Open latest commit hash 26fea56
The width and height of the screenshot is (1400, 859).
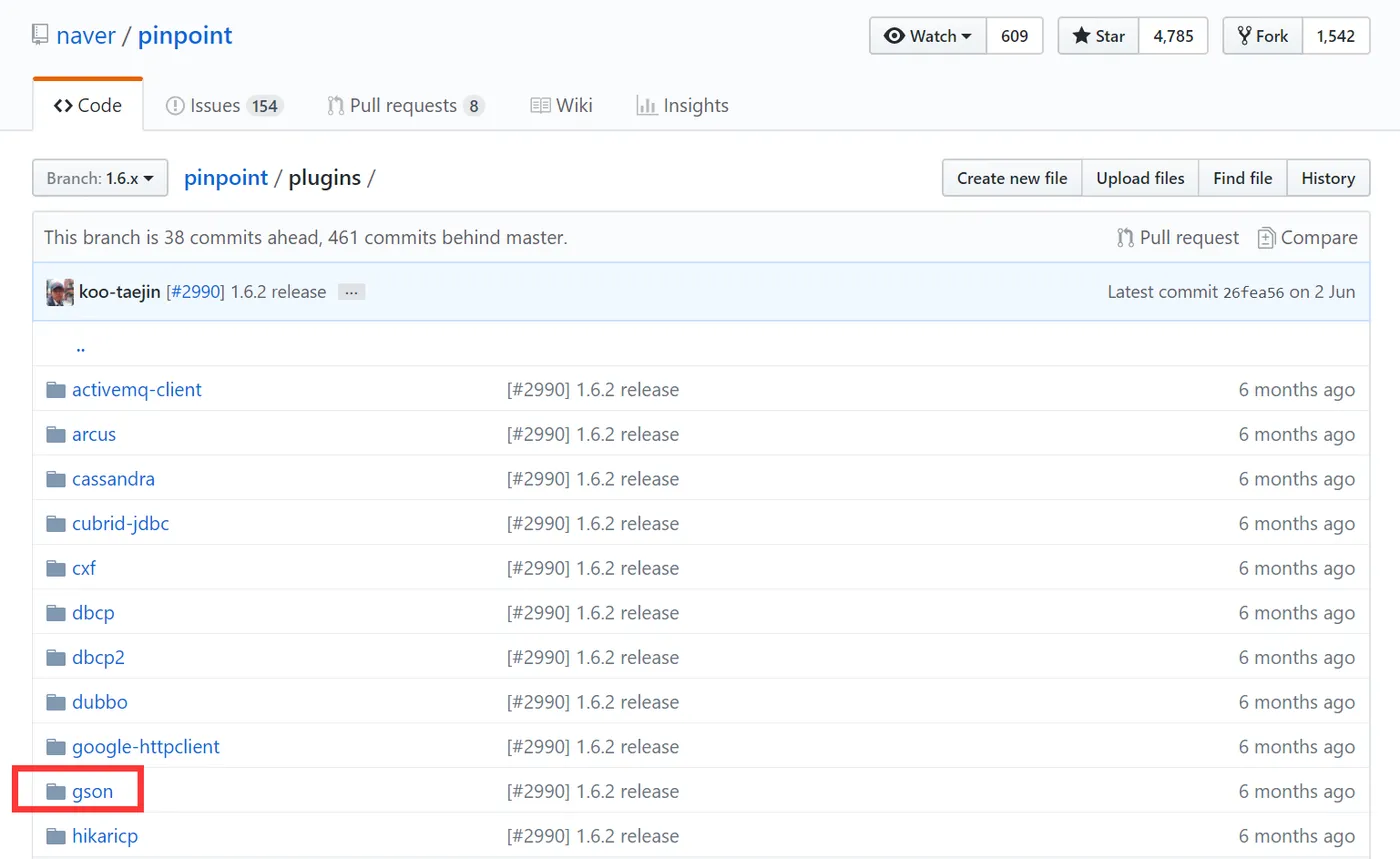click(x=1253, y=292)
